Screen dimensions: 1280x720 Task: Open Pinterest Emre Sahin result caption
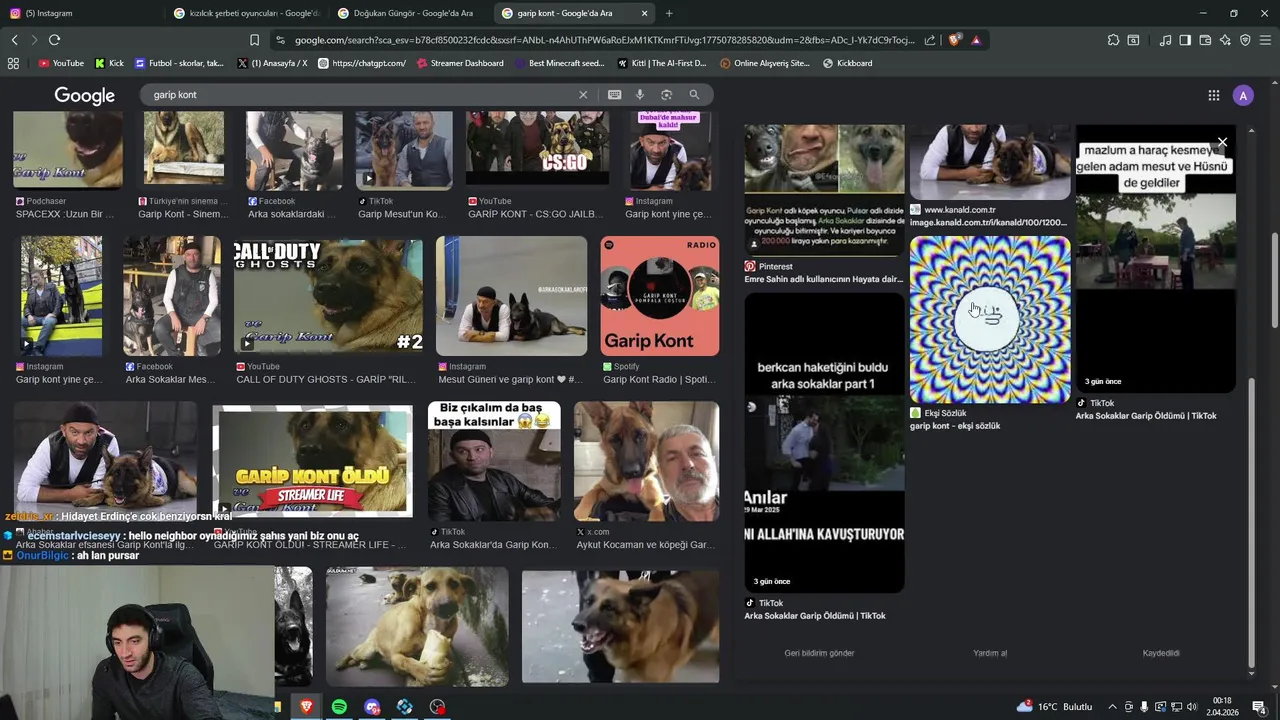click(824, 279)
